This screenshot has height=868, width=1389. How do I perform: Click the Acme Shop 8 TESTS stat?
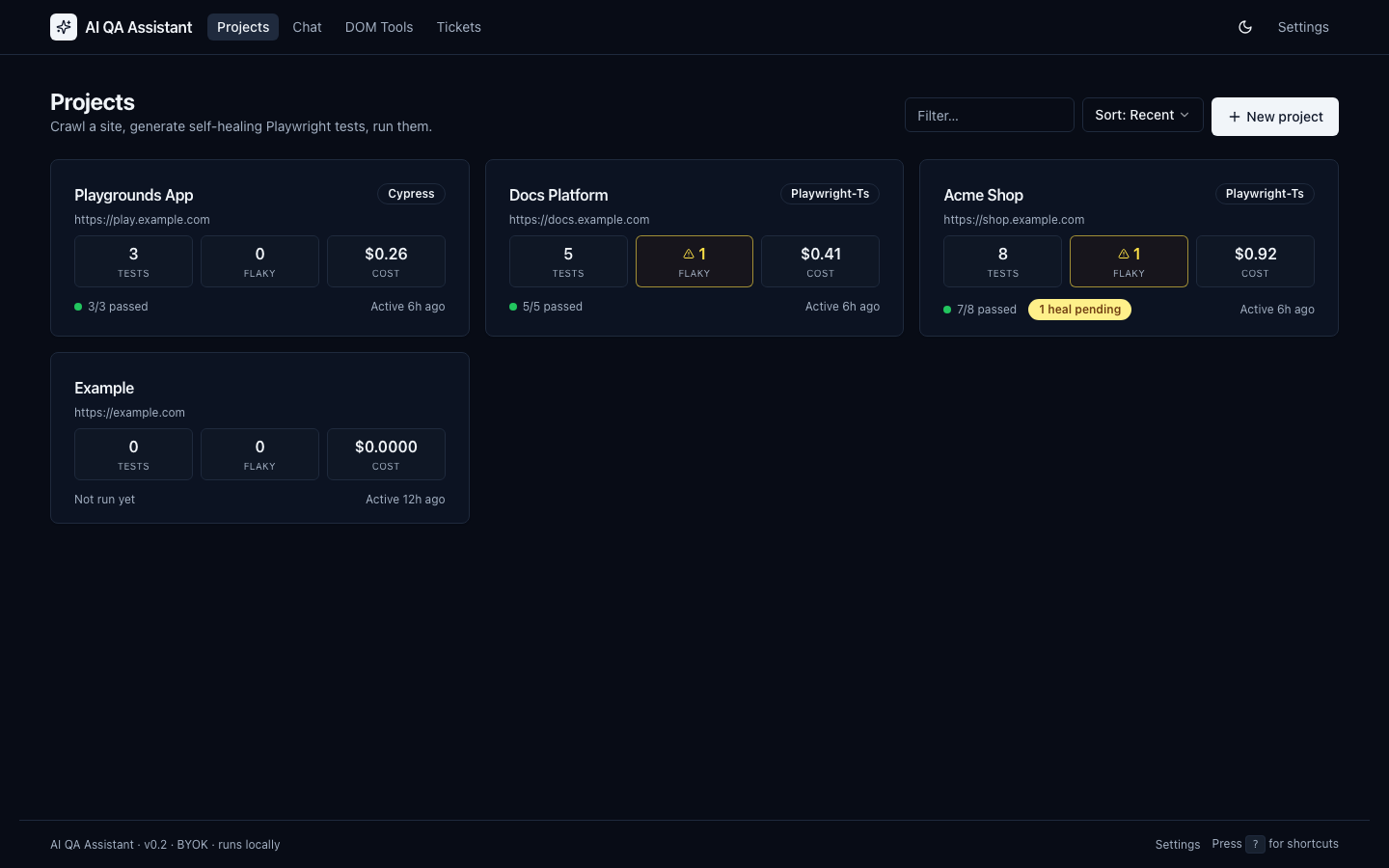pyautogui.click(x=1002, y=261)
